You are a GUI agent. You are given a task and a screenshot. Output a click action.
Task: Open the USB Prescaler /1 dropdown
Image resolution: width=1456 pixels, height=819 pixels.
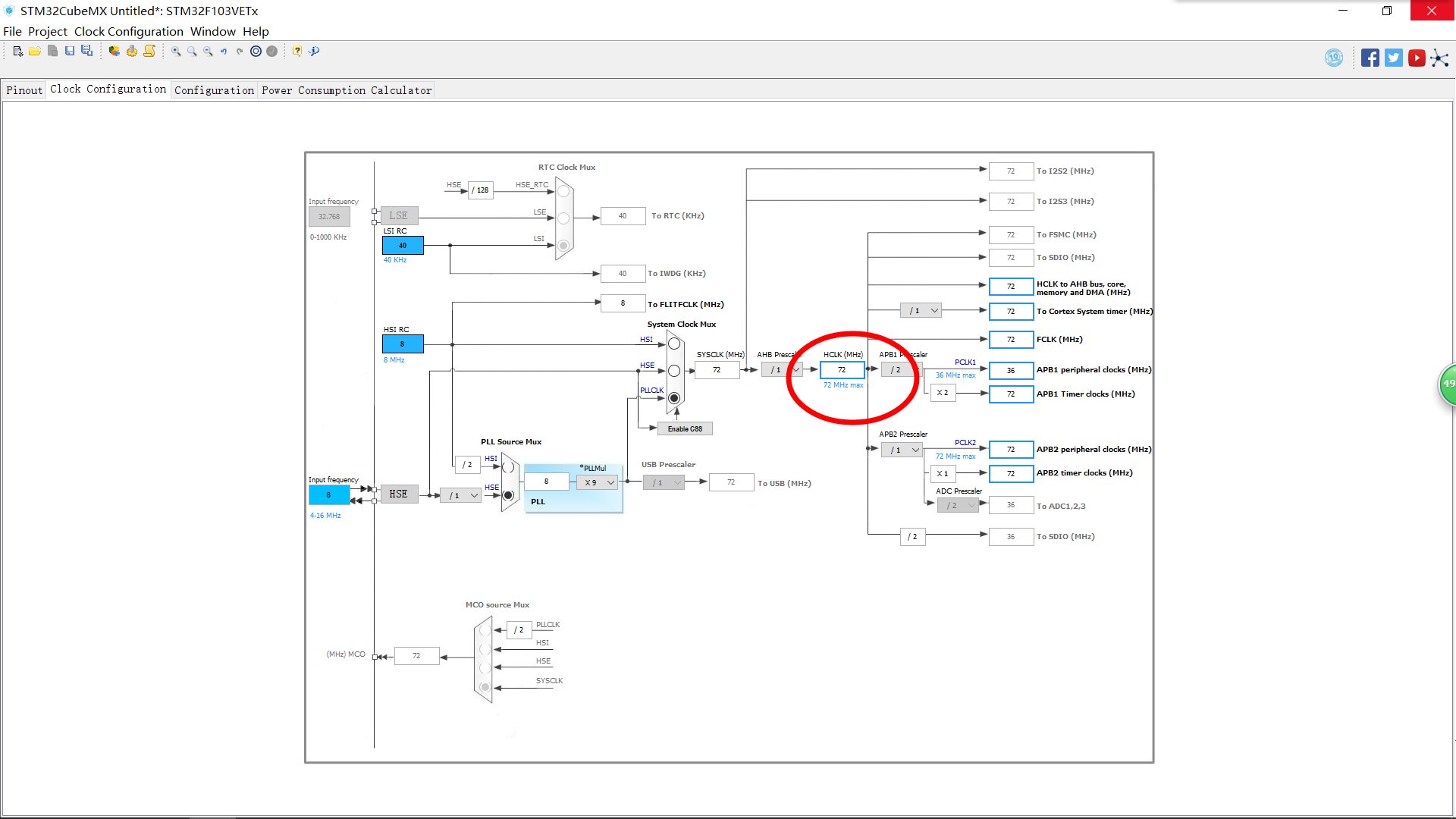(664, 482)
